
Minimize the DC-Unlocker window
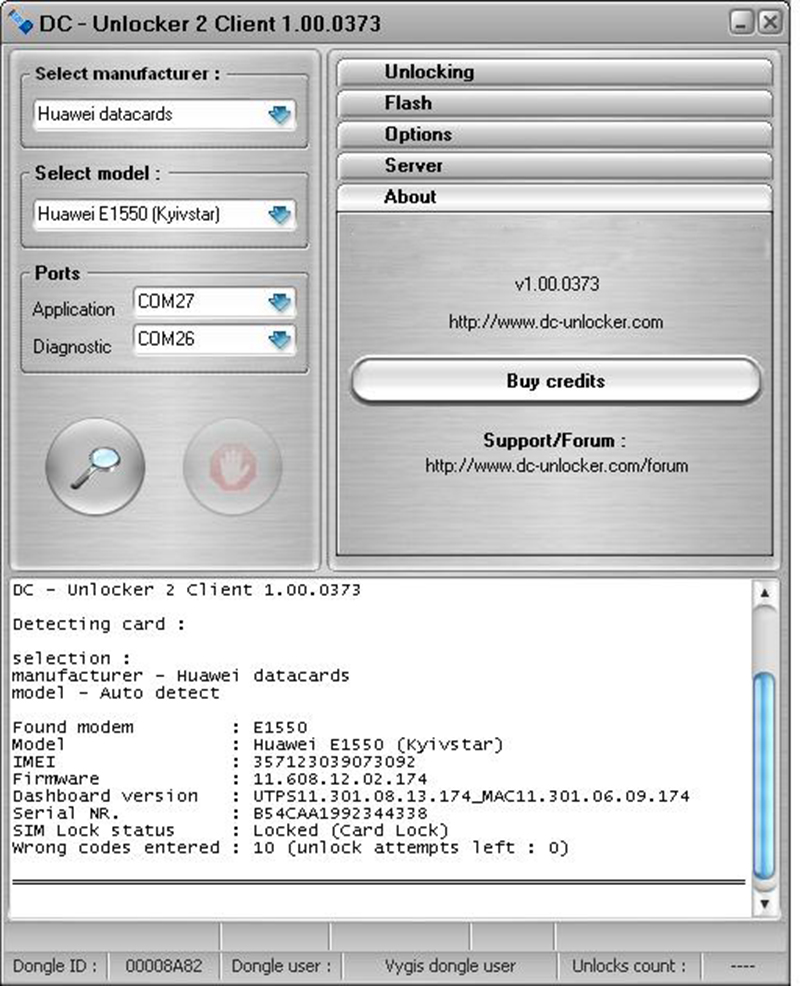[742, 23]
